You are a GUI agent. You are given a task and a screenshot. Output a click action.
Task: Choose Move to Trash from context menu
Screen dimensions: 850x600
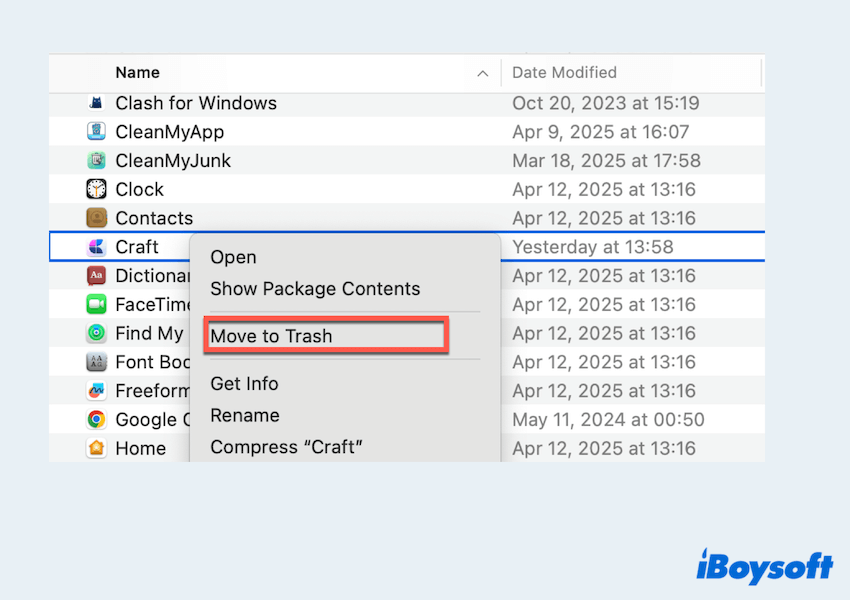tap(271, 336)
